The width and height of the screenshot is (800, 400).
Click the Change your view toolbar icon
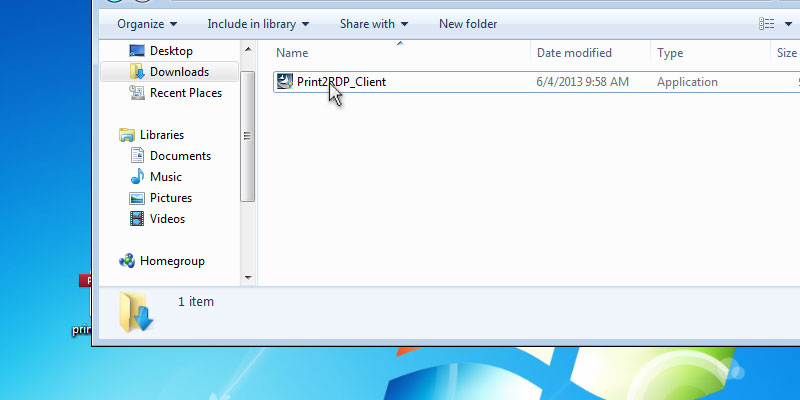767,23
